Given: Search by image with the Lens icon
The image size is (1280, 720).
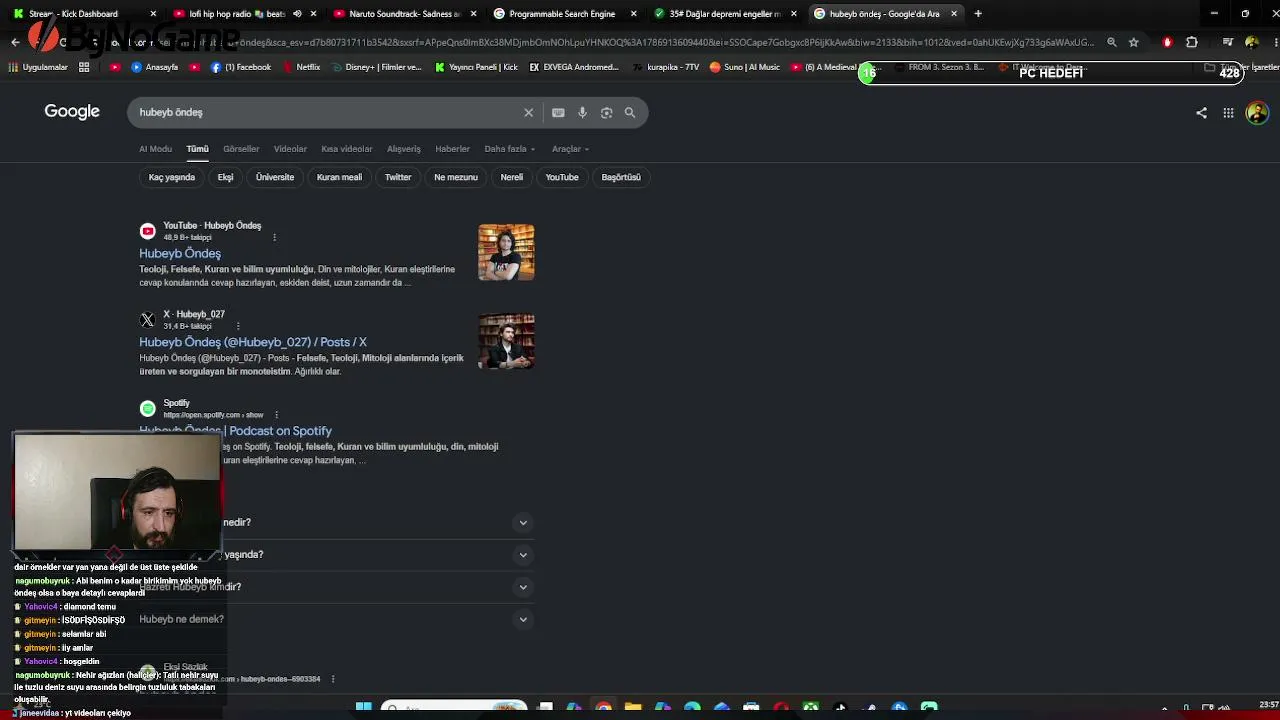Looking at the screenshot, I should coord(606,113).
